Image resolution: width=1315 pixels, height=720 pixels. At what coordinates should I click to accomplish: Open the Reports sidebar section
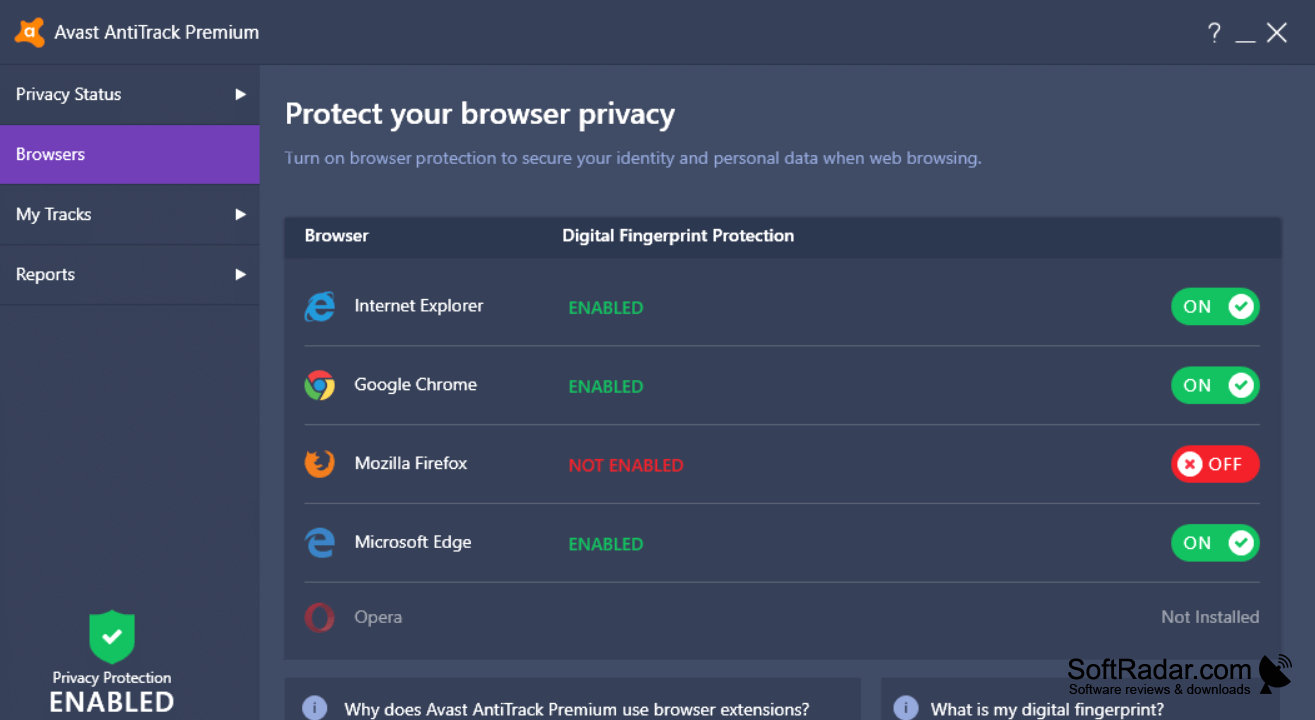click(x=130, y=274)
